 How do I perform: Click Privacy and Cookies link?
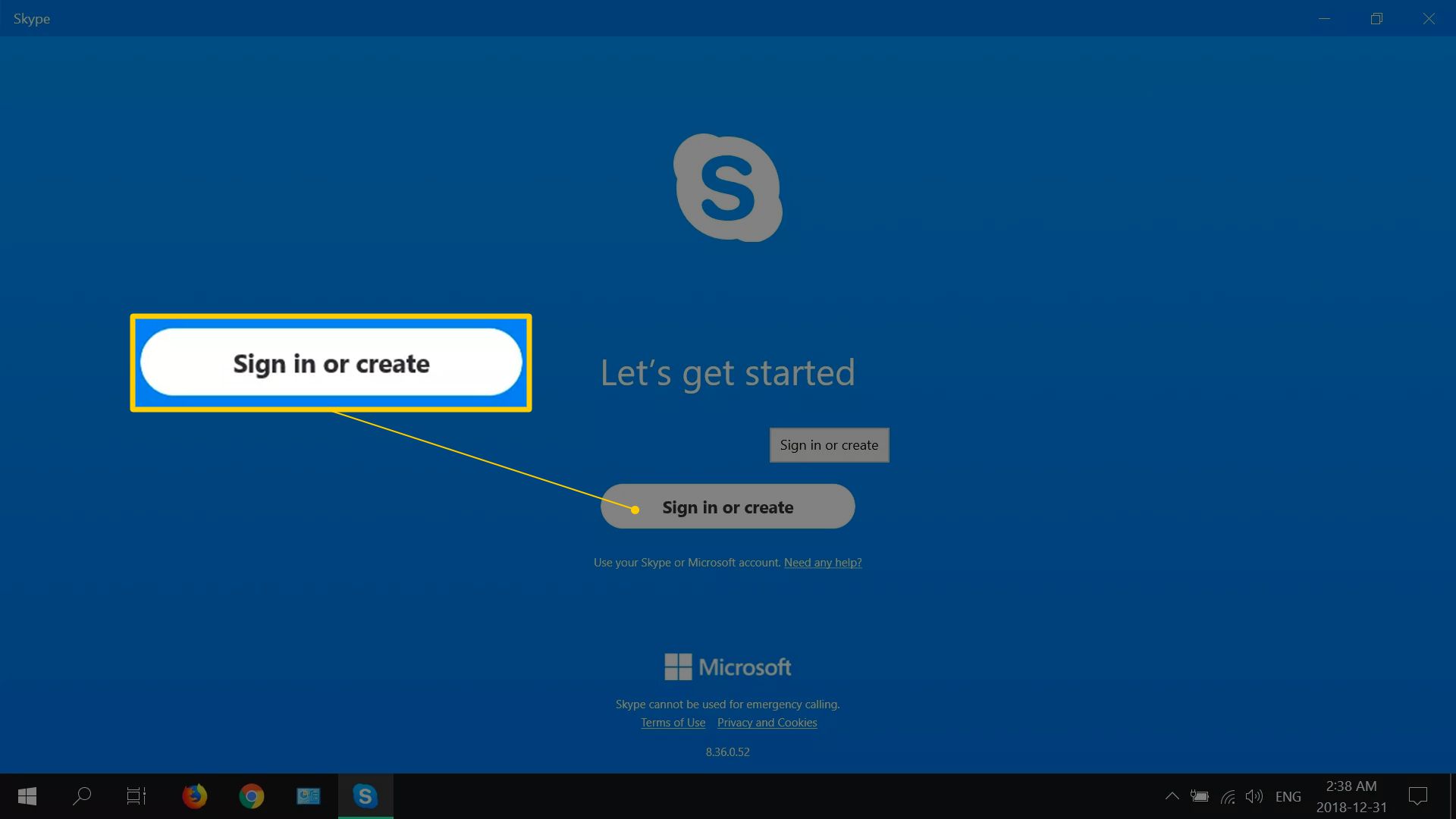tap(766, 722)
